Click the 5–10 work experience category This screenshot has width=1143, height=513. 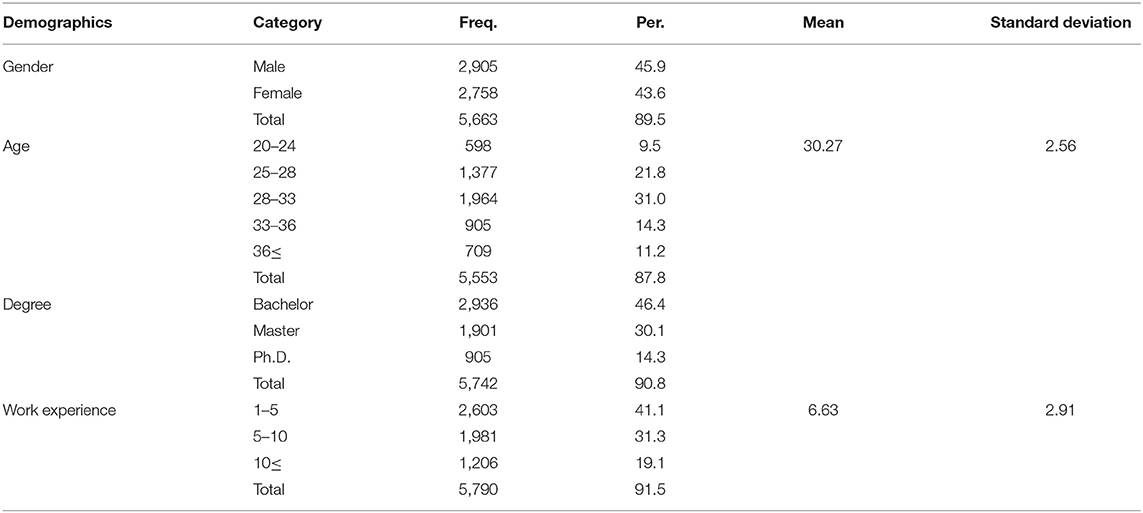[x=270, y=436]
